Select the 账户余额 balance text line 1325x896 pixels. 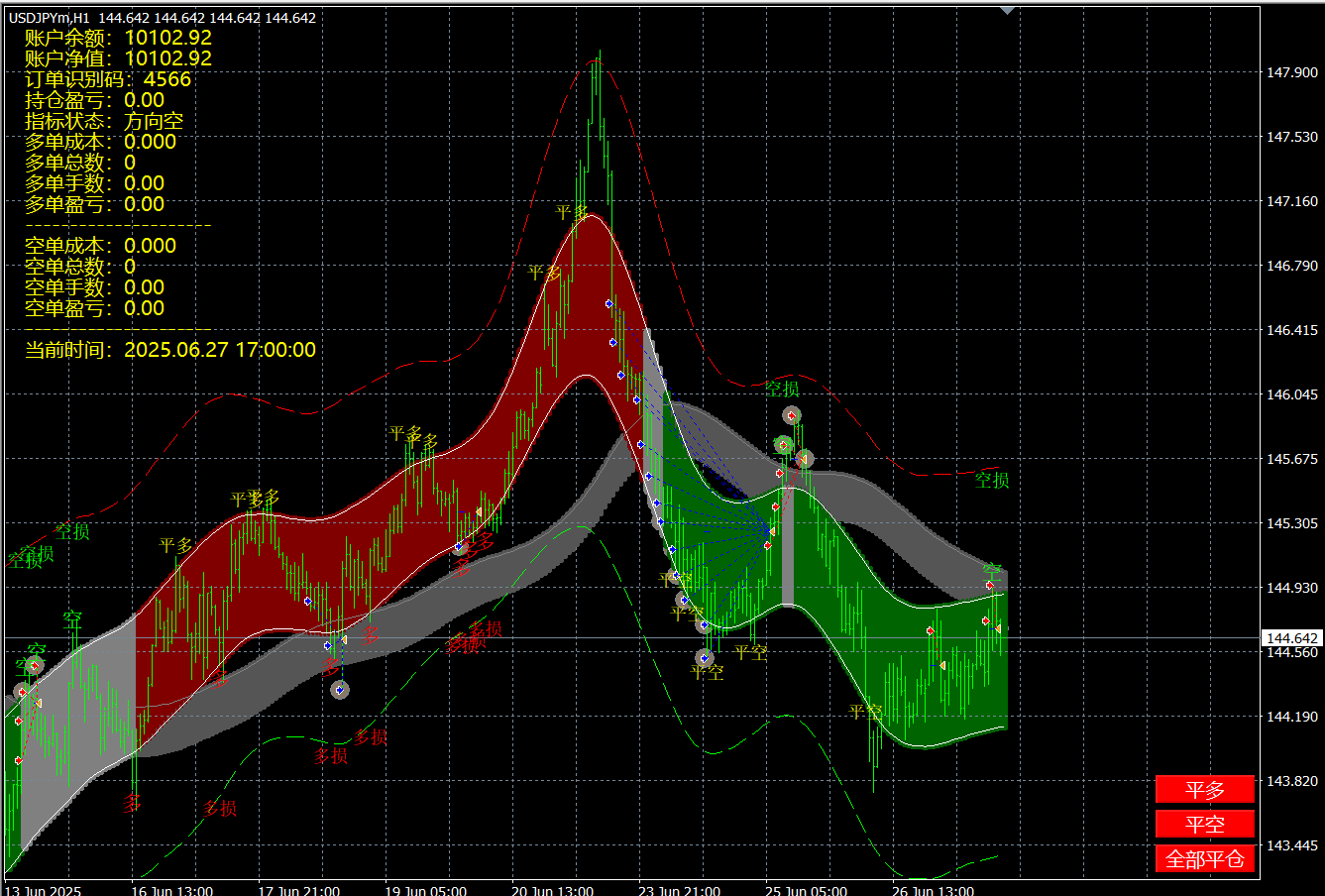coord(118,38)
